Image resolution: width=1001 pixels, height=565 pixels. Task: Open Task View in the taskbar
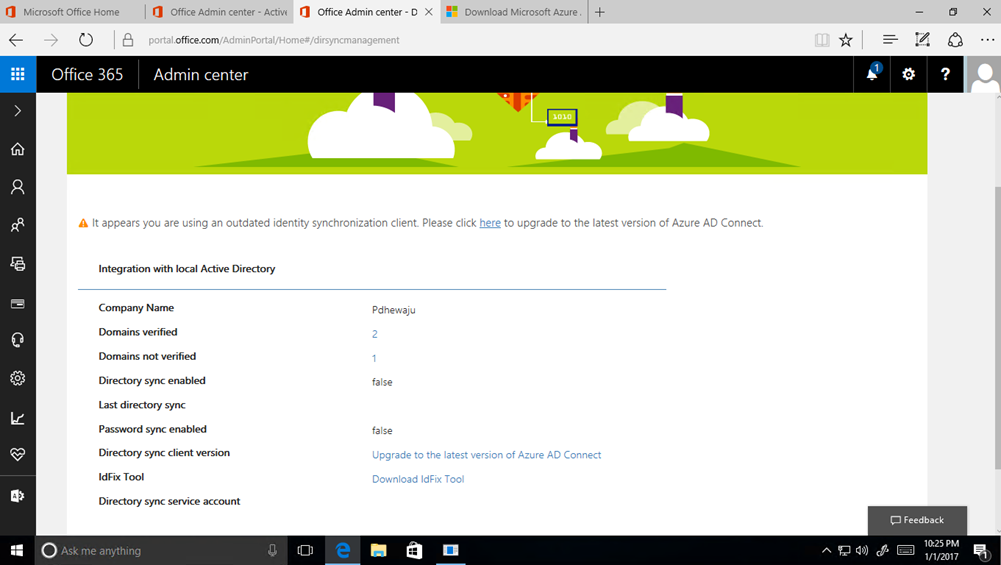(x=305, y=550)
